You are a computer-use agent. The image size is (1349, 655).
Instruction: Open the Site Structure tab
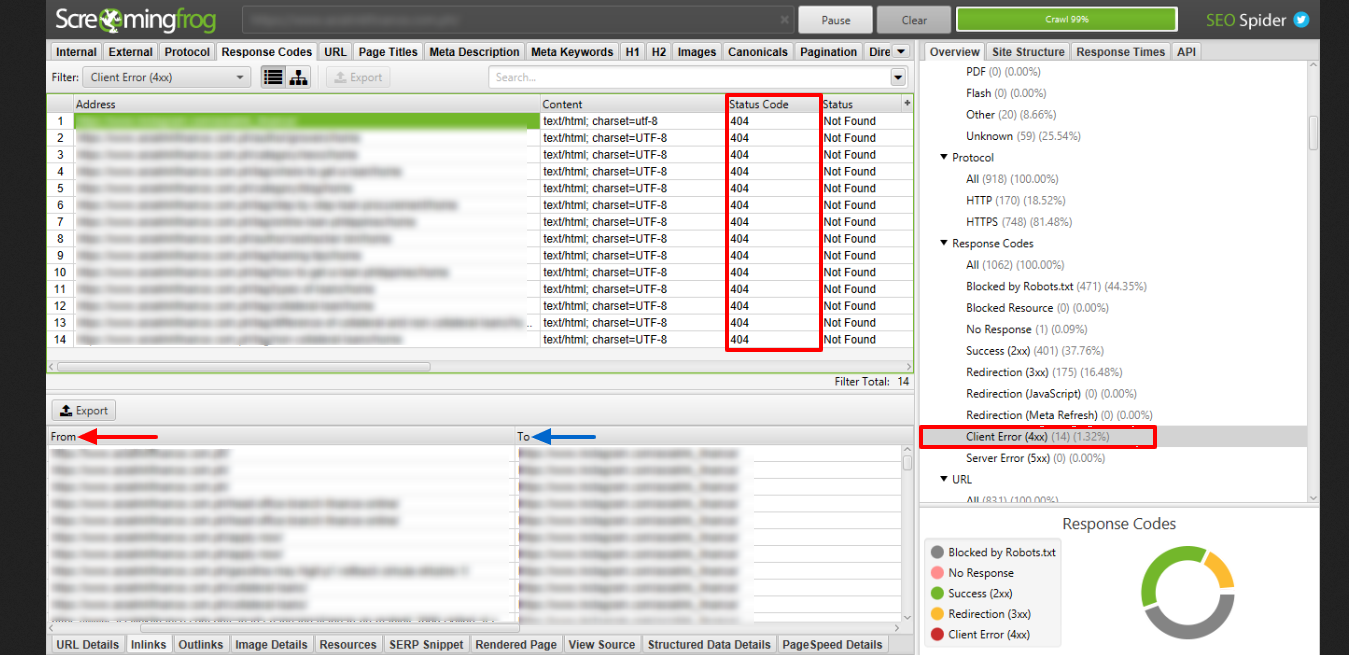point(1028,52)
